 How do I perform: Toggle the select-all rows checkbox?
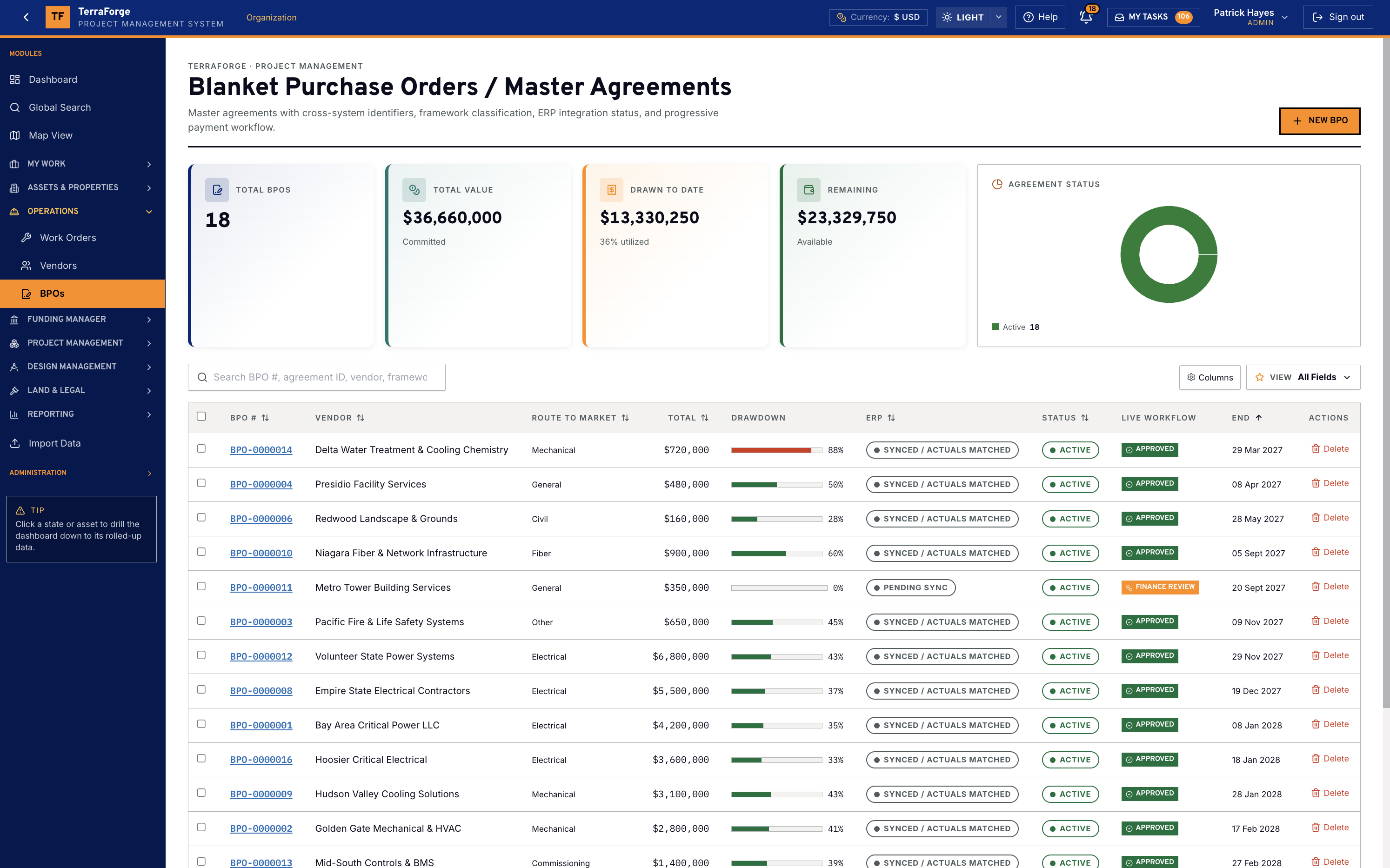tap(201, 417)
